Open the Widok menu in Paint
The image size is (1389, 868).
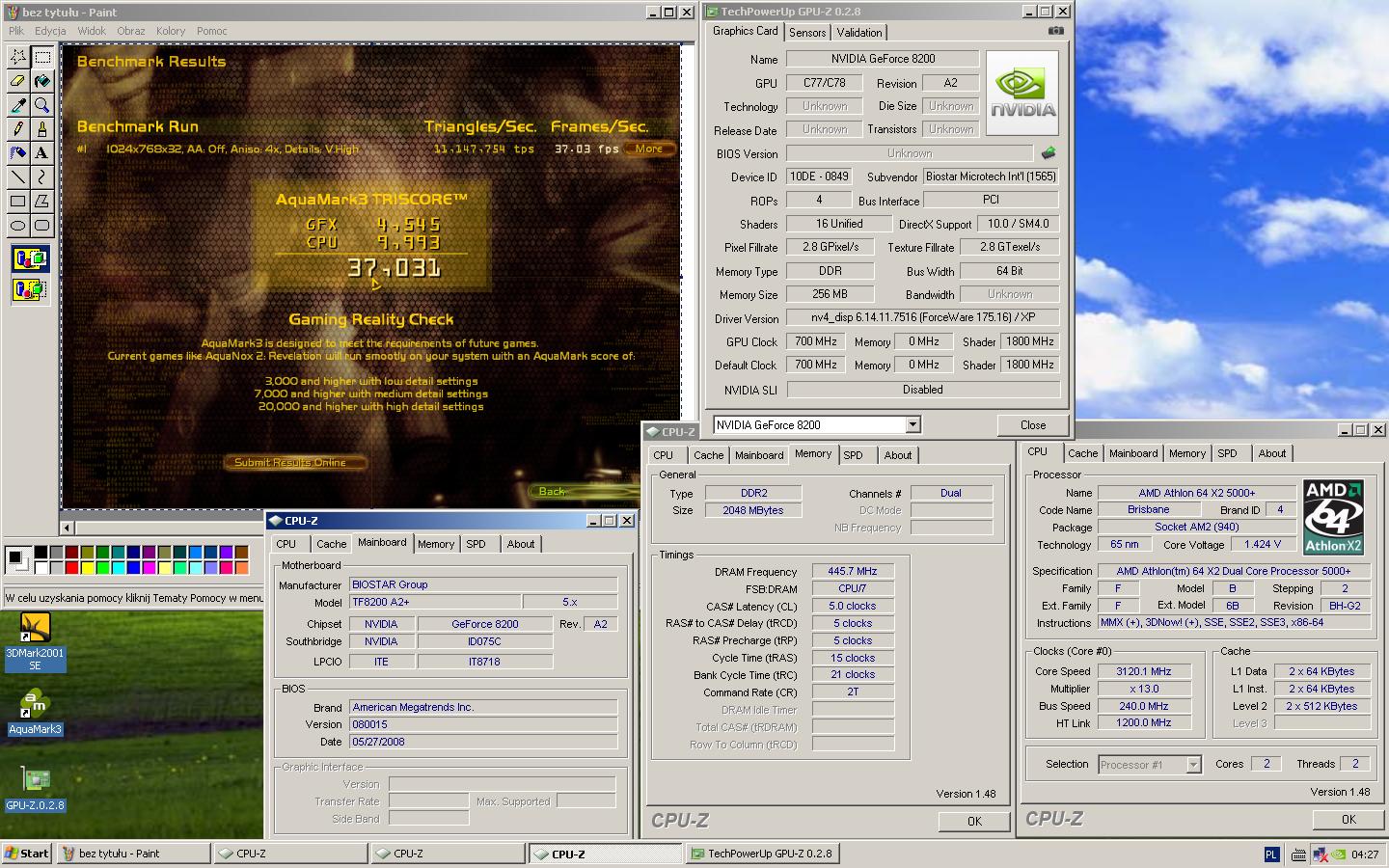click(92, 31)
